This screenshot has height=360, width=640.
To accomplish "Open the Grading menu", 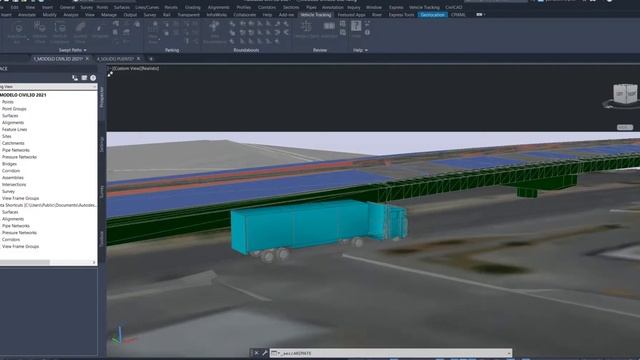I will coord(193,7).
